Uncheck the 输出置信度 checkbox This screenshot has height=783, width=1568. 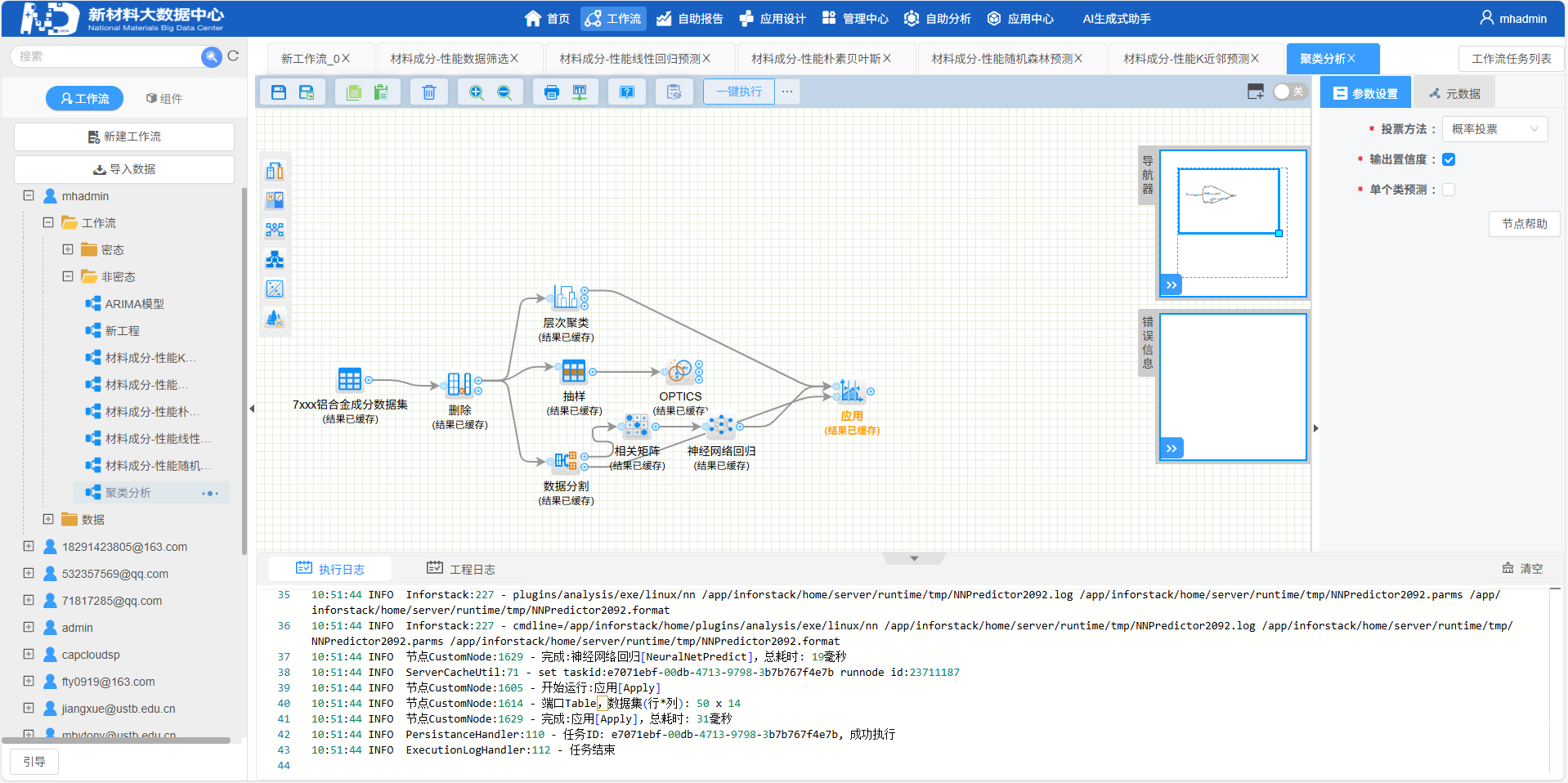coord(1449,159)
